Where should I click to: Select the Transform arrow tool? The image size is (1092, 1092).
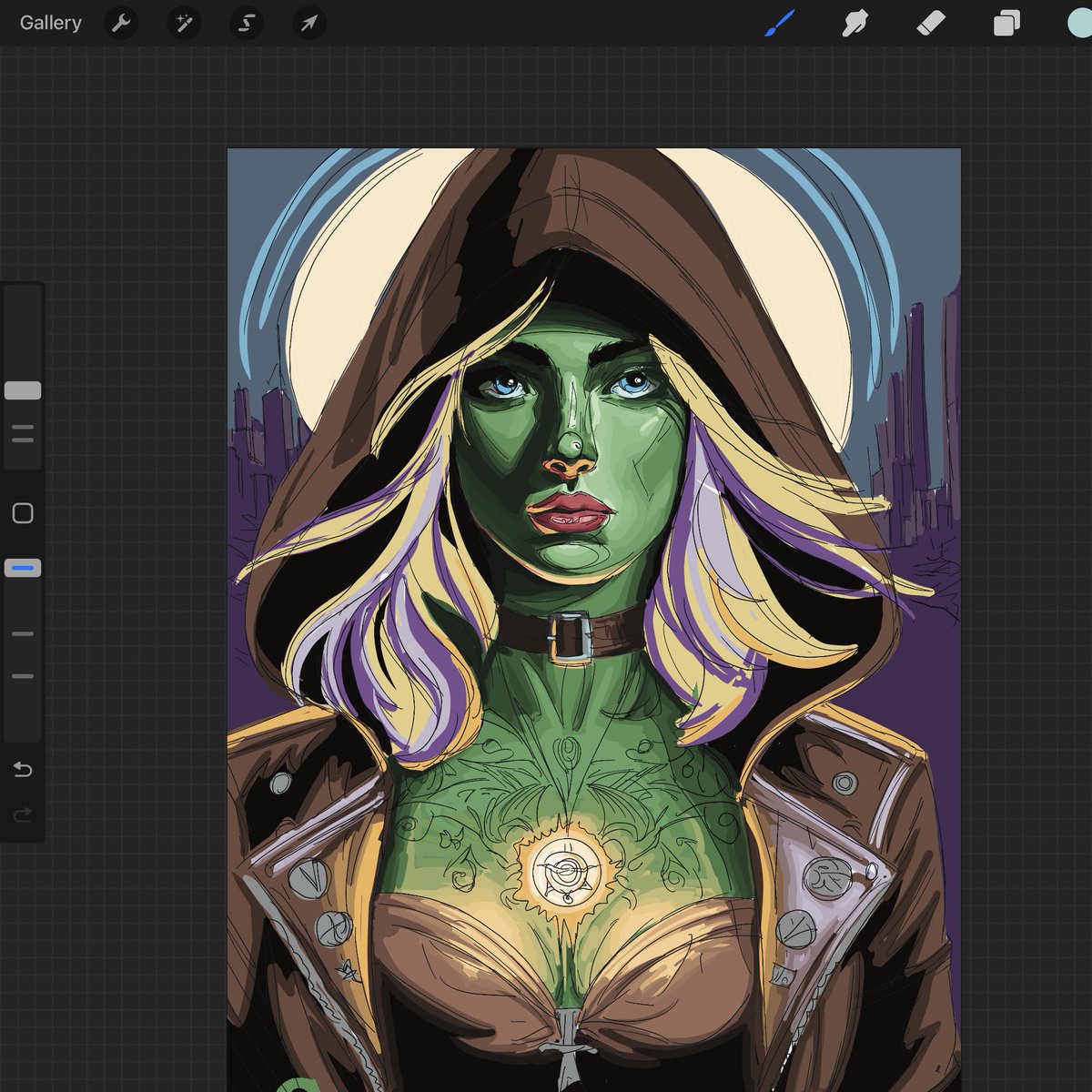coord(307,24)
